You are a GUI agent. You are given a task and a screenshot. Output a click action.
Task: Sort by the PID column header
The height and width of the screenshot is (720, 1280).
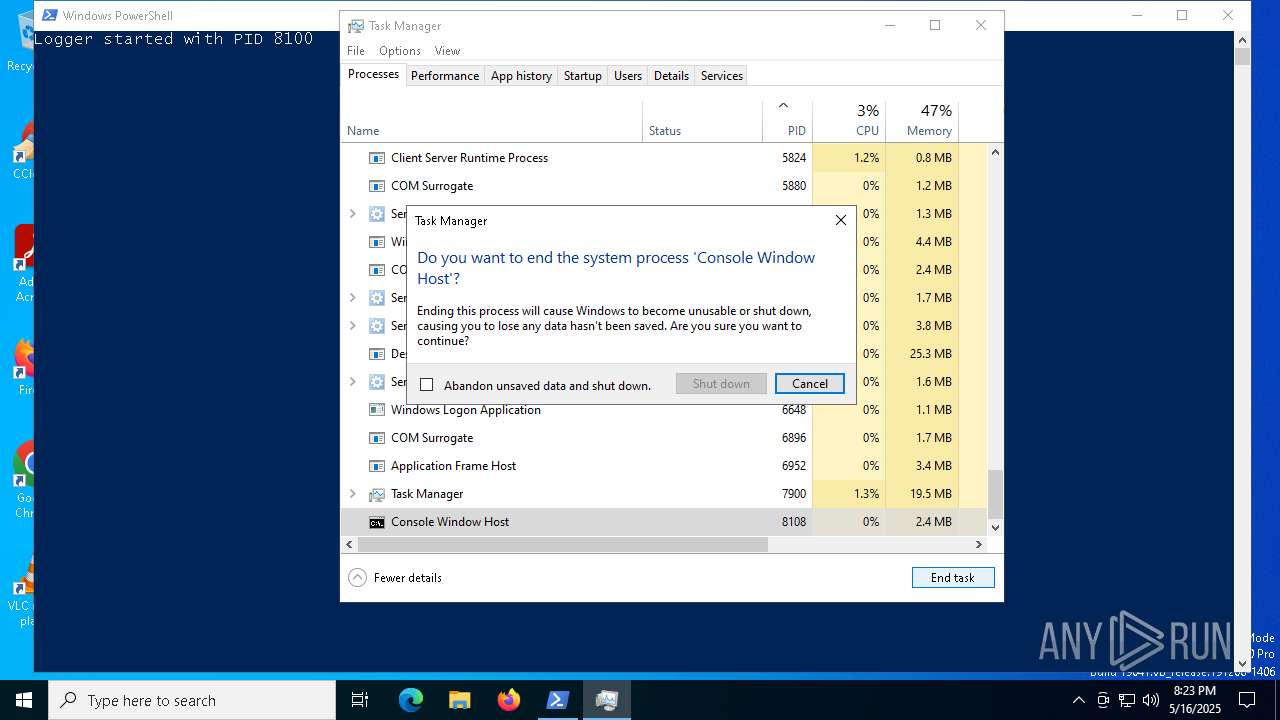pos(787,120)
